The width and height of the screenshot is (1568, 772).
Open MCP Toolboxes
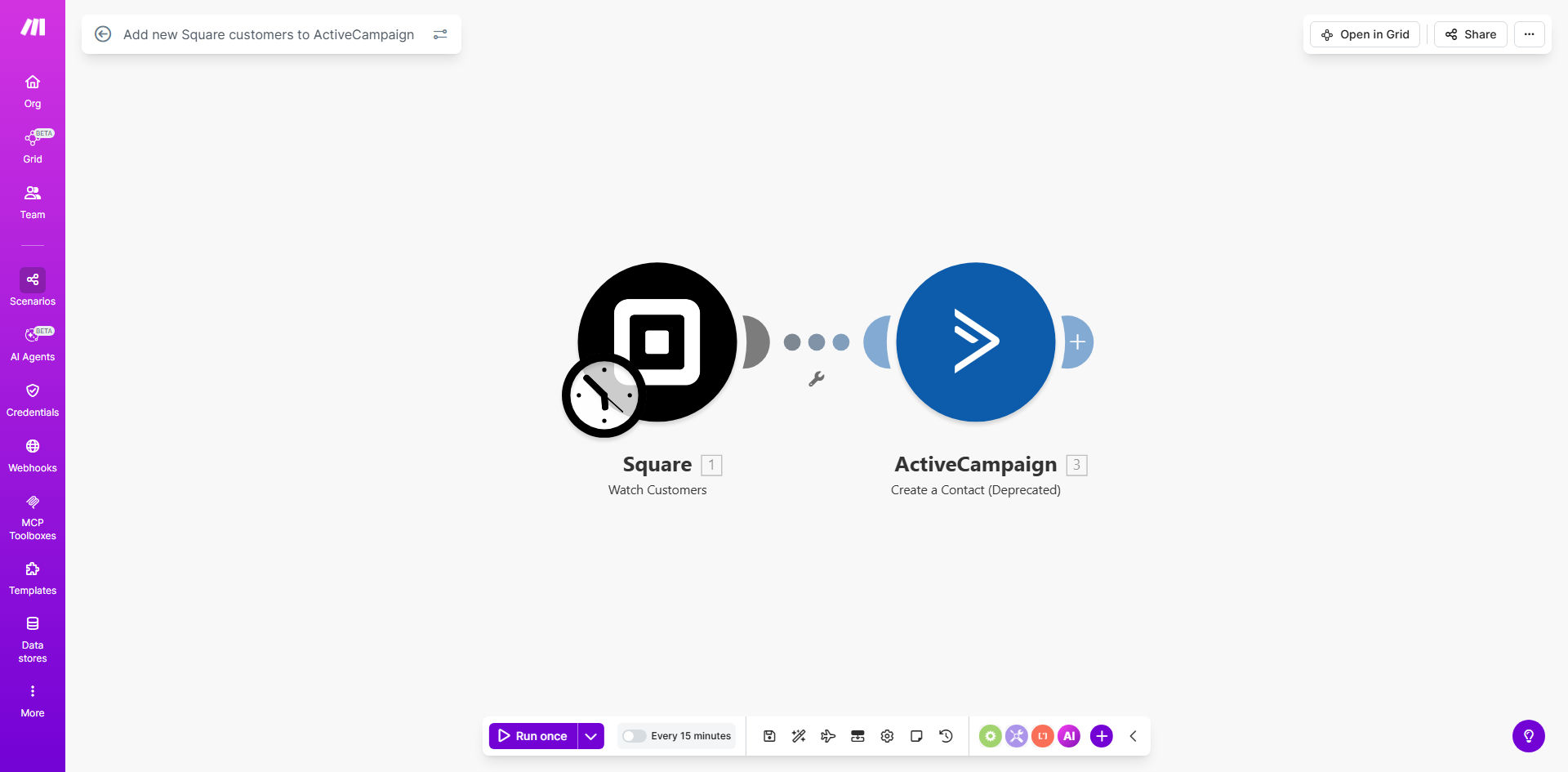[x=33, y=517]
